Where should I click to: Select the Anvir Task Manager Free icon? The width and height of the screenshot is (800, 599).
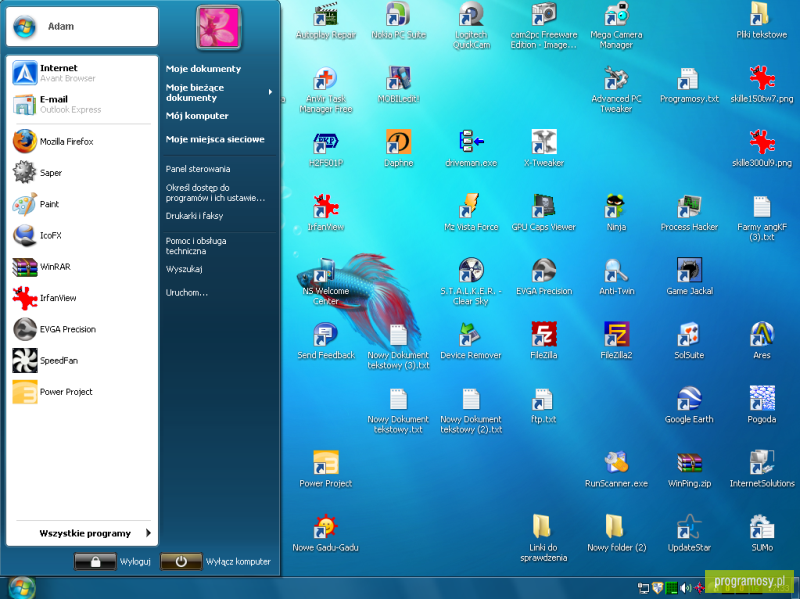click(326, 90)
